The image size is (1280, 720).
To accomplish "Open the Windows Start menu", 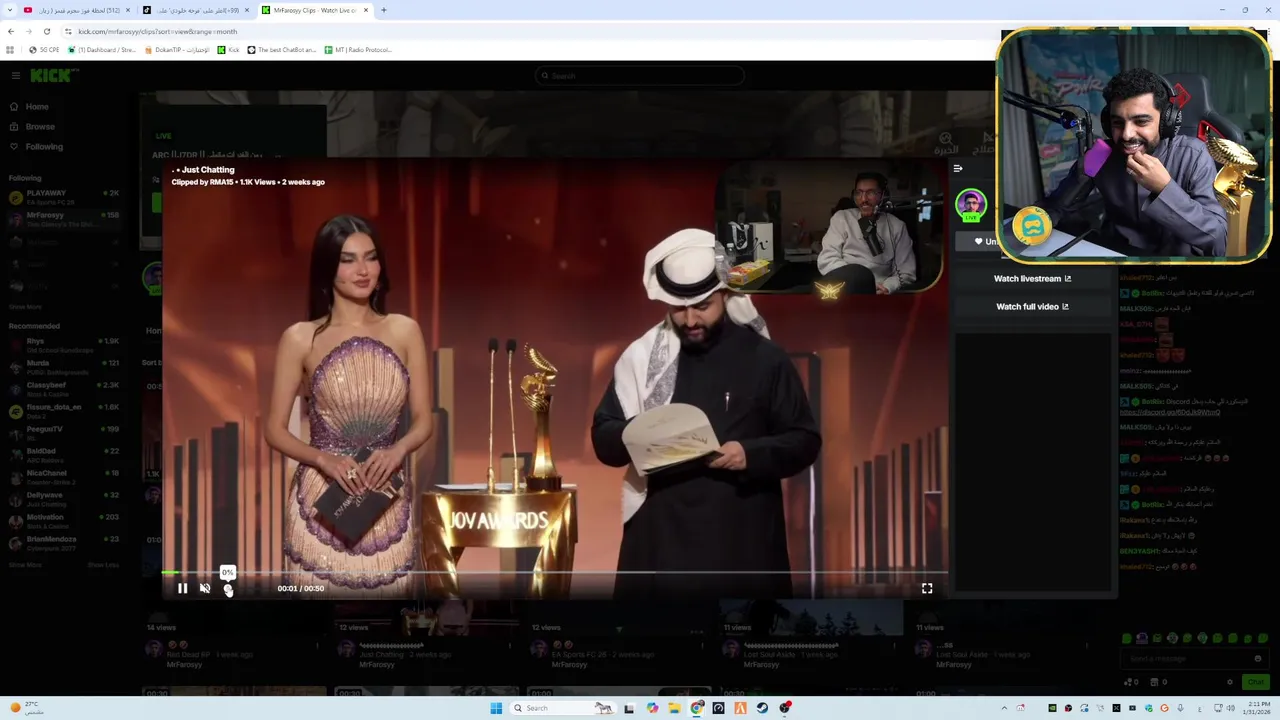I will pyautogui.click(x=496, y=708).
